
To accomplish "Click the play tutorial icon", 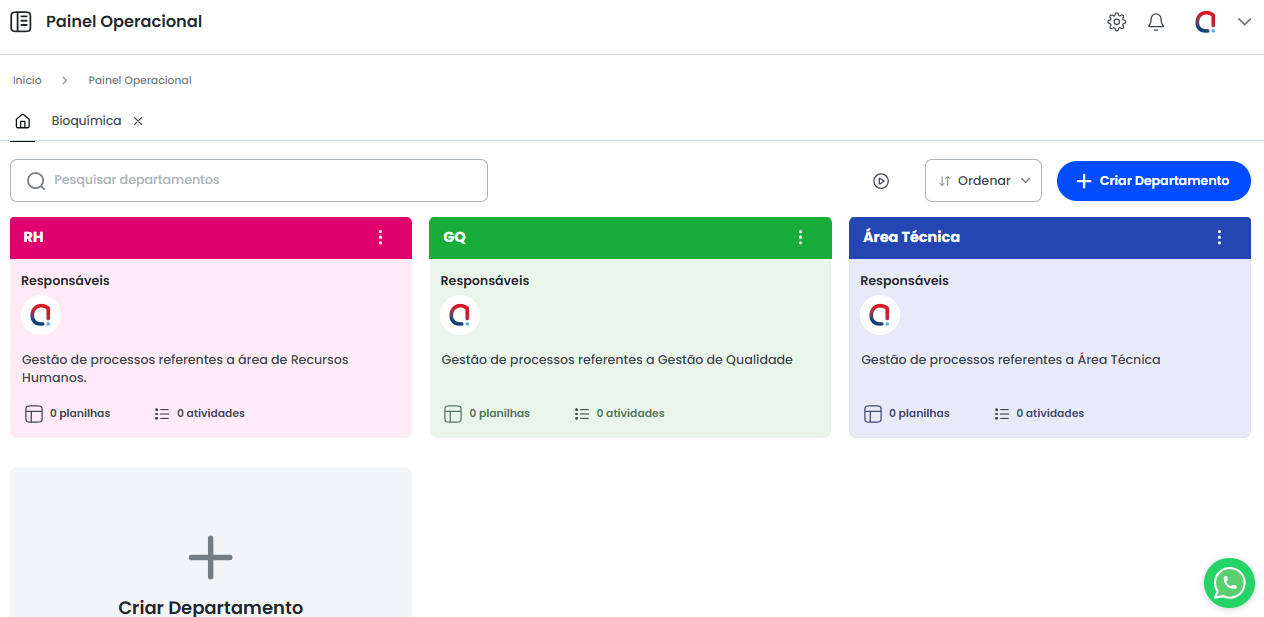I will click(x=880, y=181).
